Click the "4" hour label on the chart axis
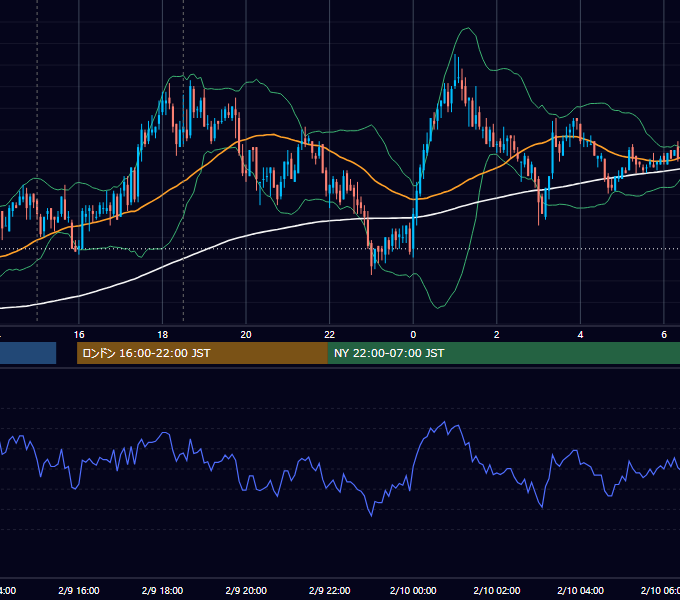Image resolution: width=680 pixels, height=600 pixels. (x=580, y=335)
